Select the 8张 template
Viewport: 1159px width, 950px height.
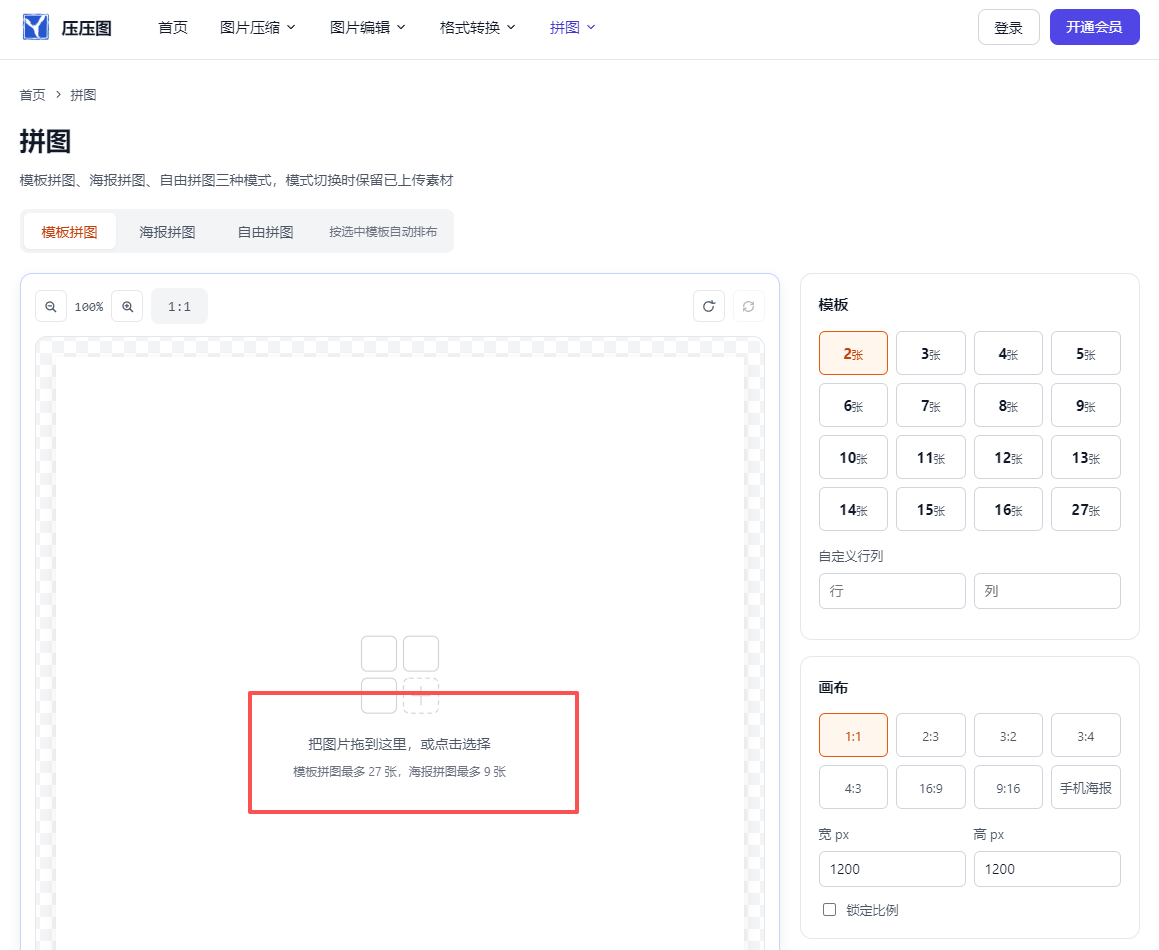tap(1008, 405)
